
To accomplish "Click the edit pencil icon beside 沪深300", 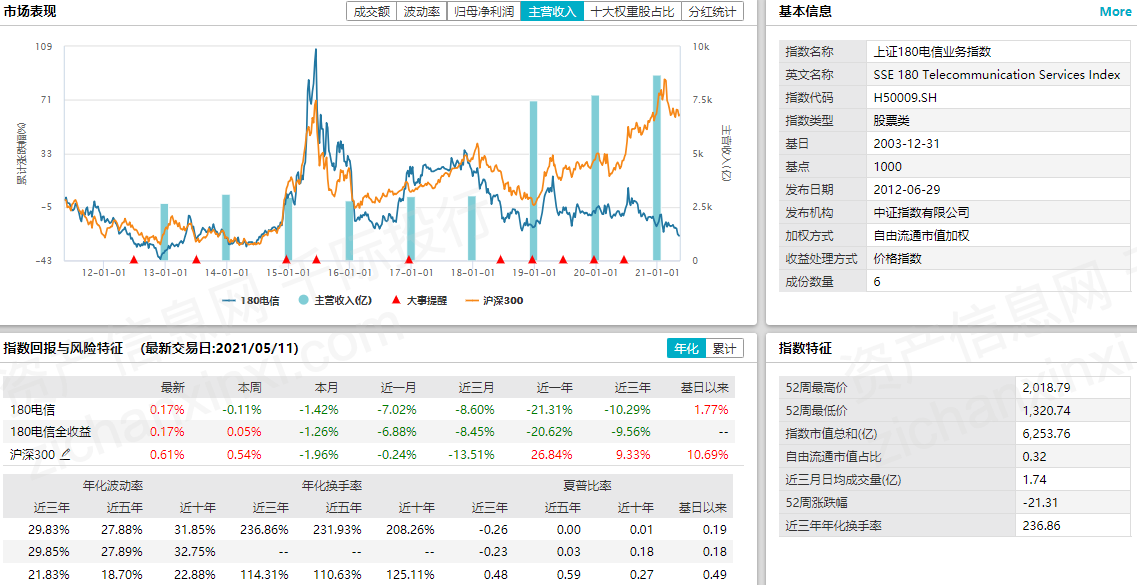I will (66, 455).
